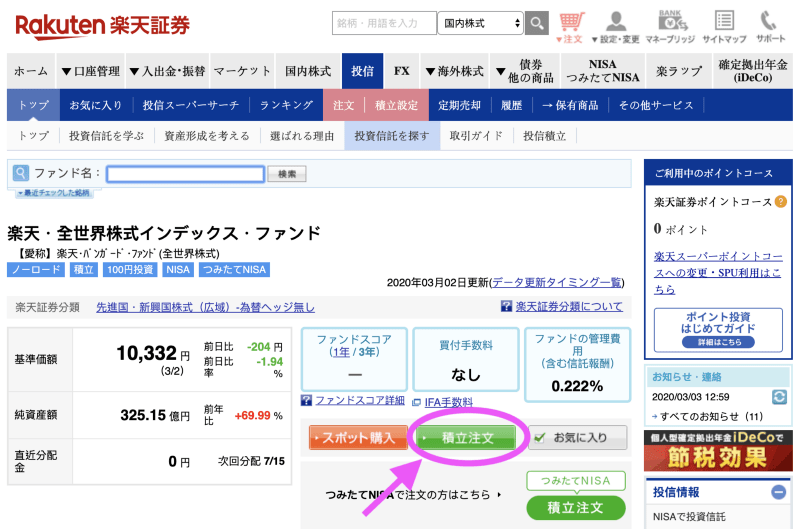Expand 最近チェックした銘柄 list
This screenshot has width=800, height=529.
coord(54,193)
